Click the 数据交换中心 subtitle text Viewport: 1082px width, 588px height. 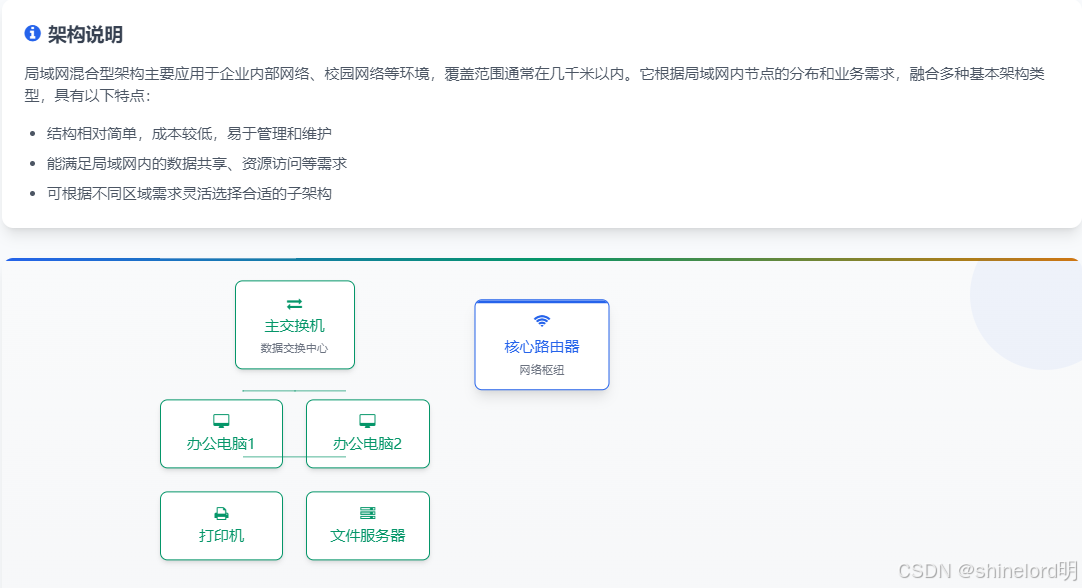(x=294, y=349)
